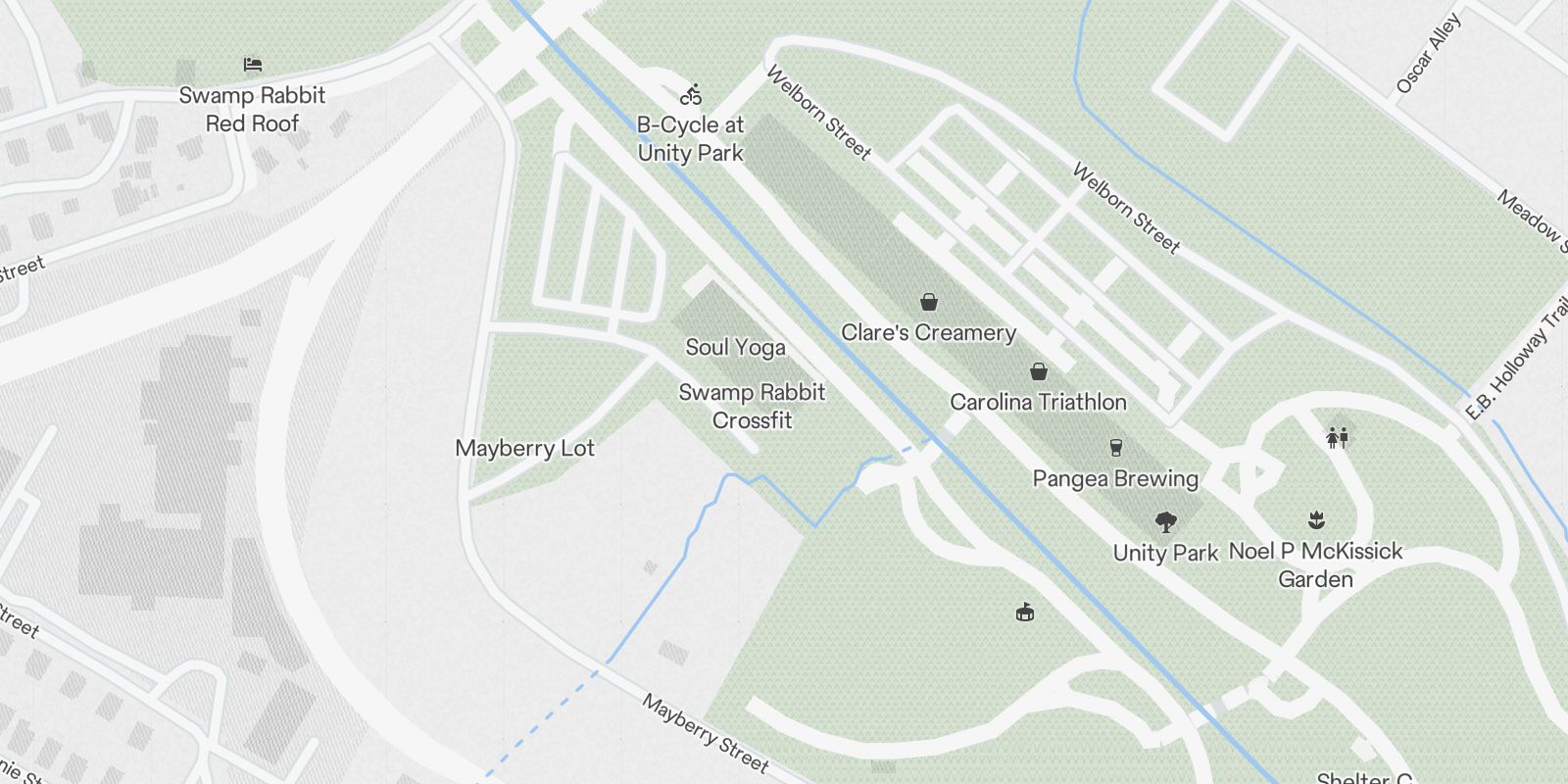
Task: Click the Soul Yoga place label
Action: [x=735, y=347]
